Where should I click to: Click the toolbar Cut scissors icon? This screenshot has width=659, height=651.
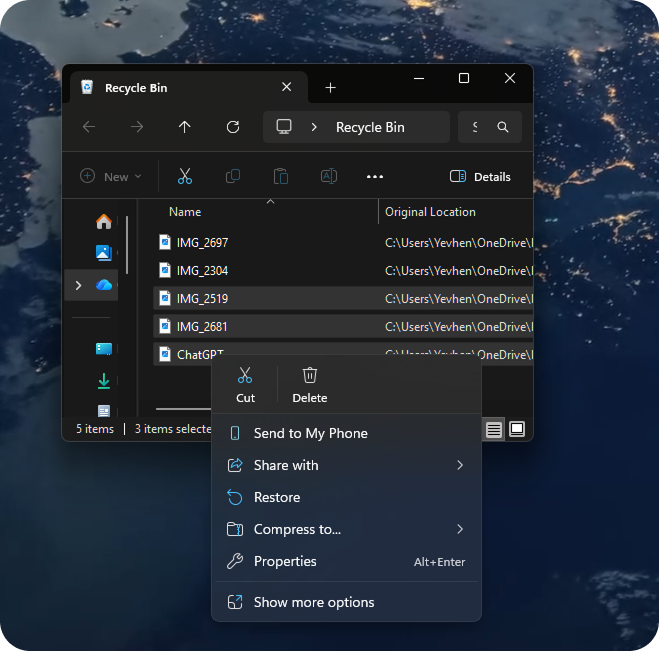tap(185, 177)
